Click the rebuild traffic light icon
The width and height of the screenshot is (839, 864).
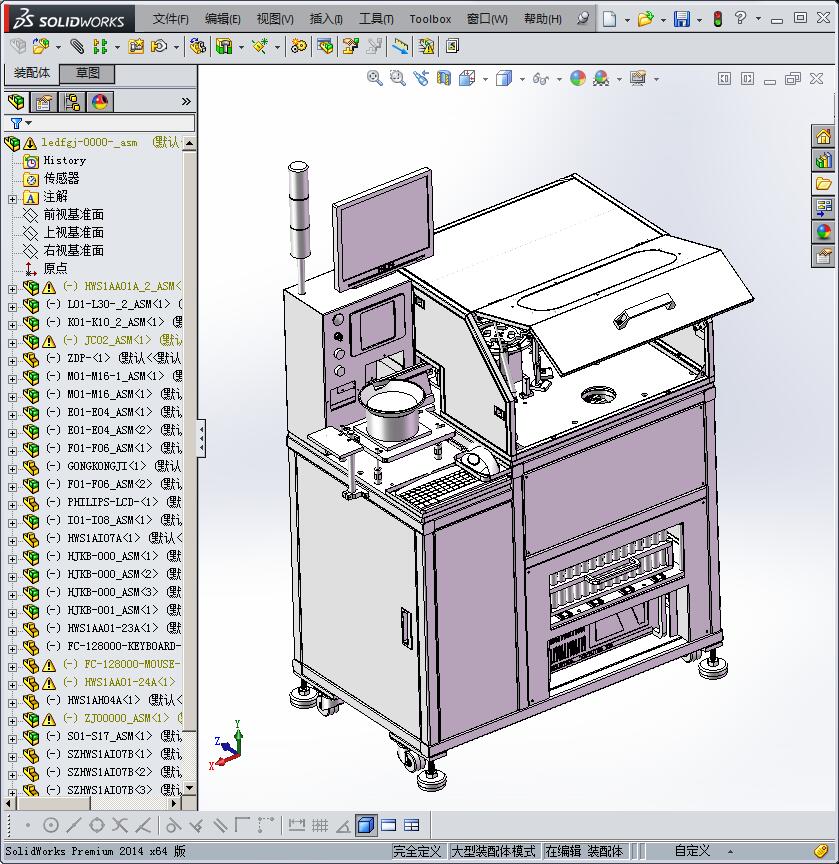coord(717,19)
